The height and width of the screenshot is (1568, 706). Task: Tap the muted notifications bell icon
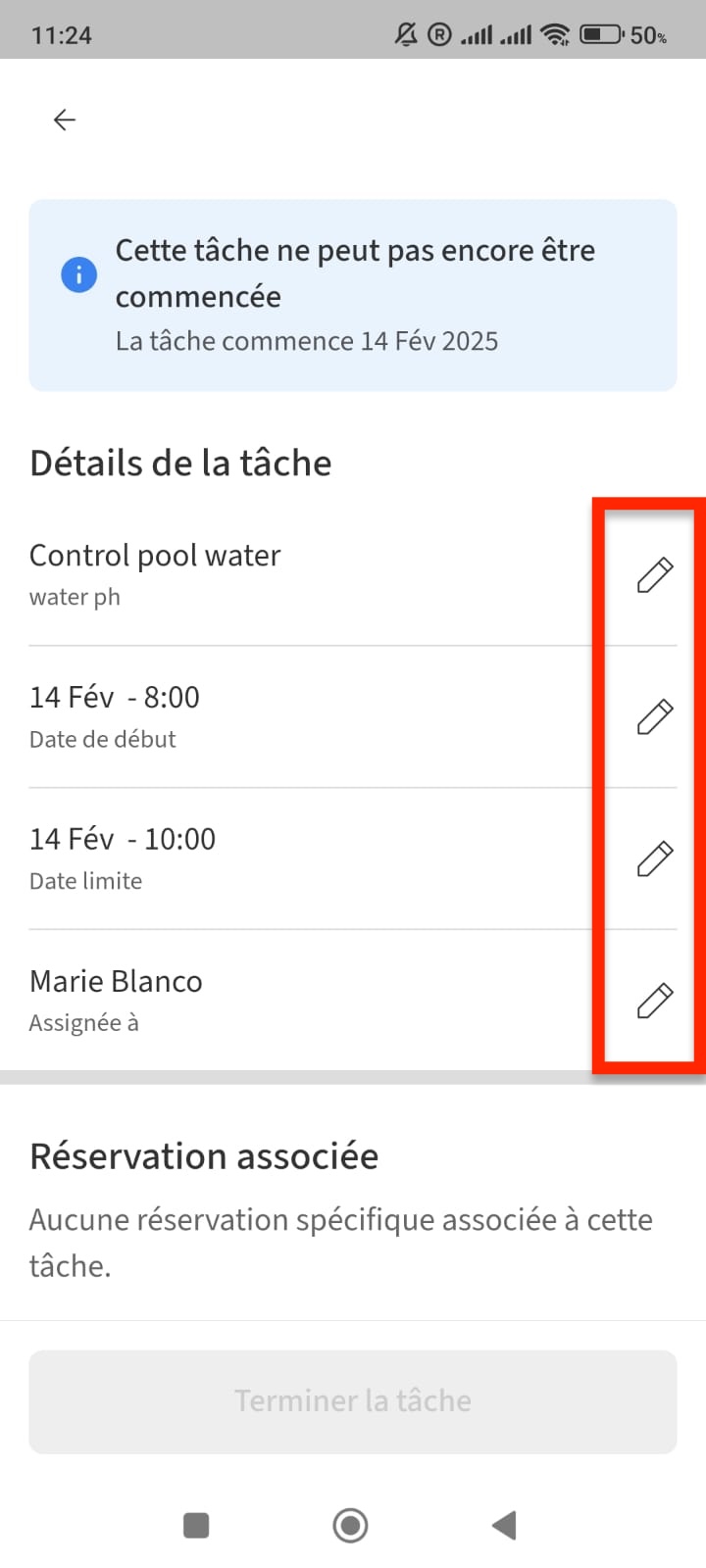(x=406, y=35)
